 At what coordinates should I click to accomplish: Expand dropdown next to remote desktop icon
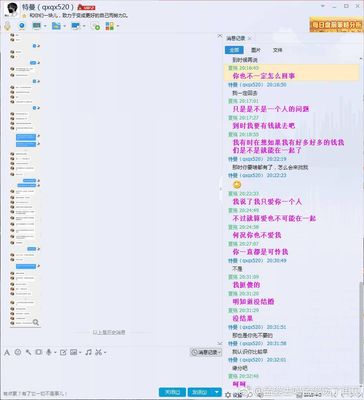[84, 26]
